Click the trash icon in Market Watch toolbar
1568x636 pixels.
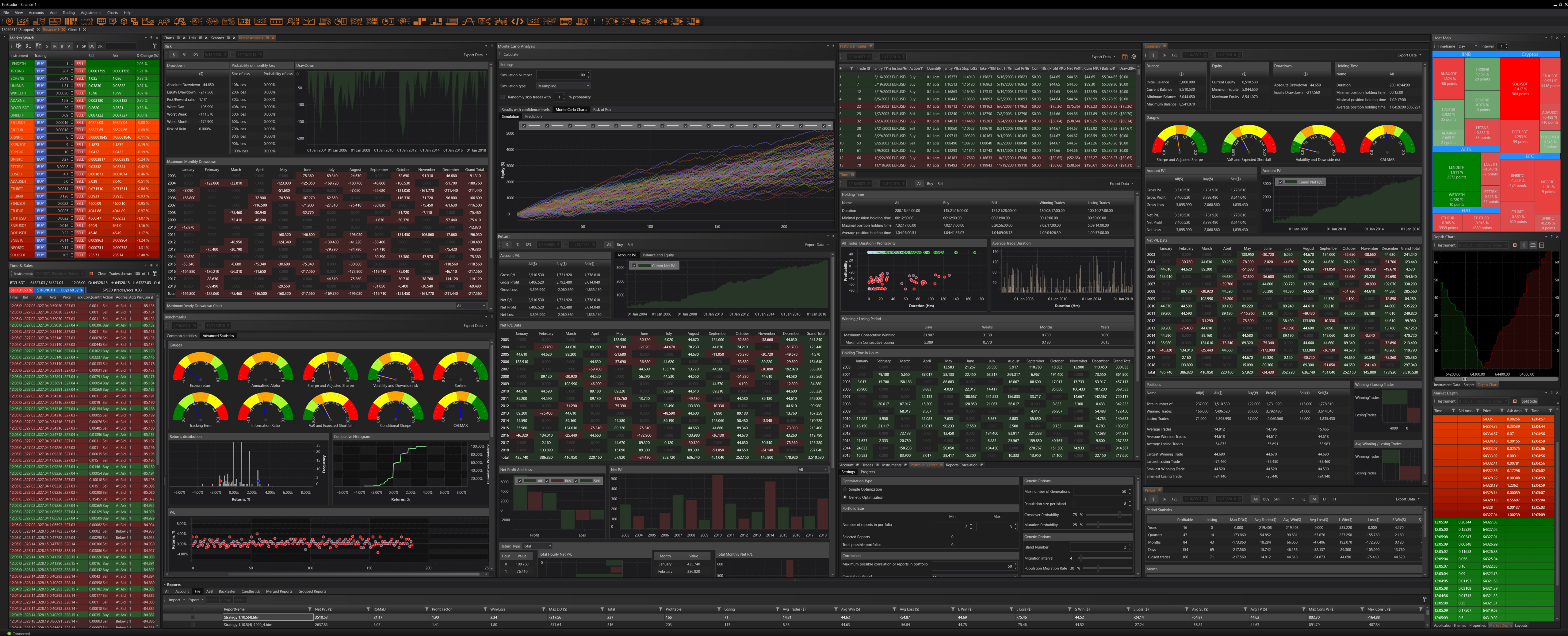(x=155, y=46)
